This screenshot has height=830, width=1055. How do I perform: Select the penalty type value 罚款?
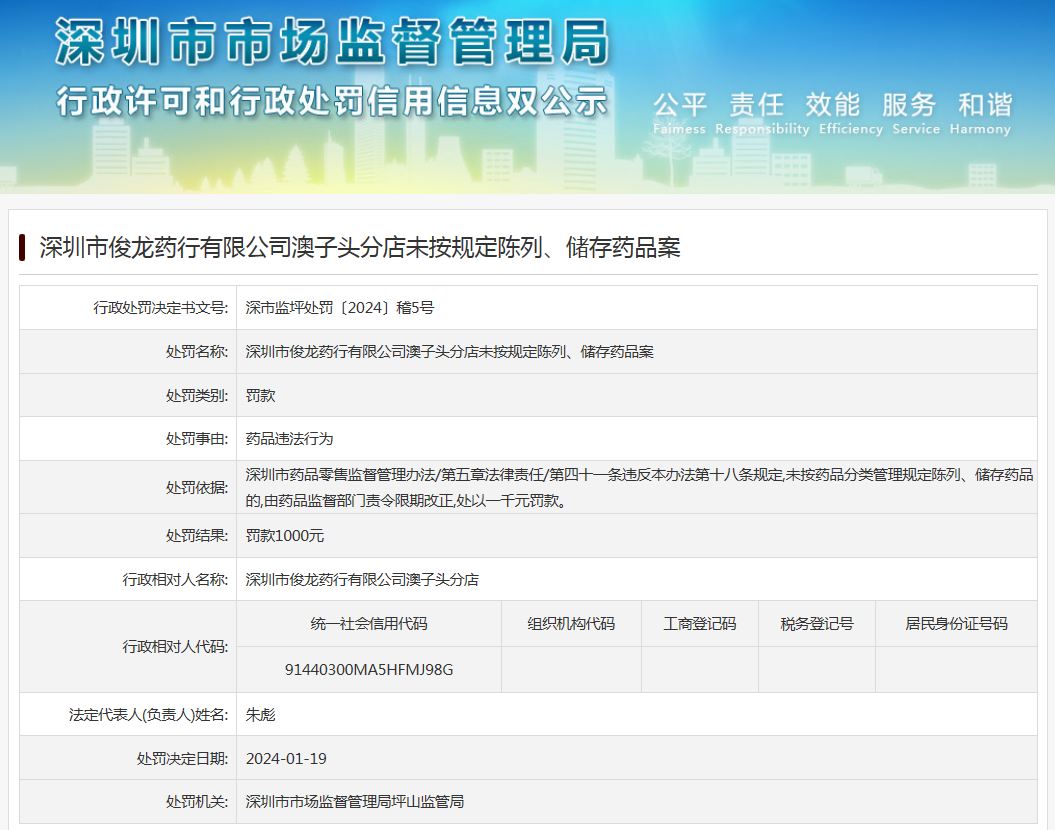click(x=260, y=395)
